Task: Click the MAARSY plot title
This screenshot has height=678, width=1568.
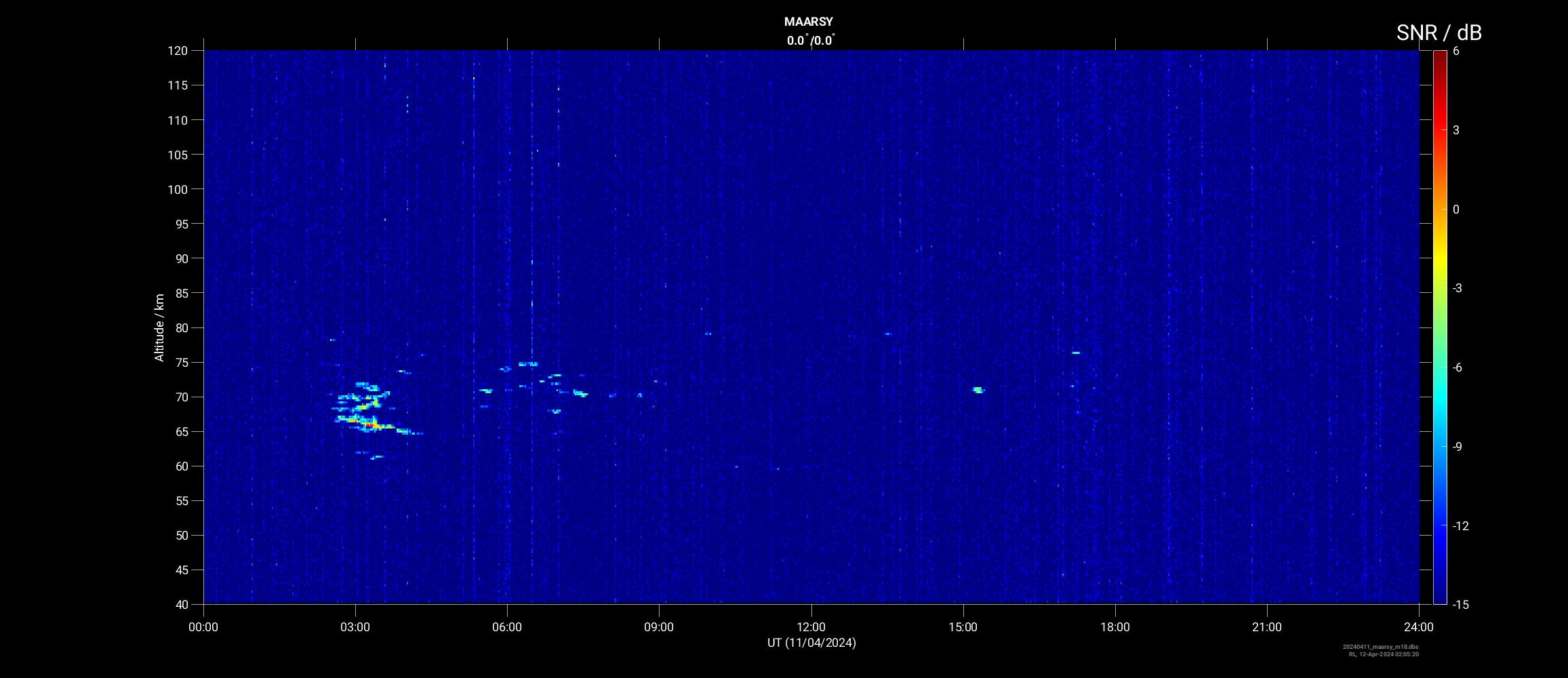Action: click(808, 22)
